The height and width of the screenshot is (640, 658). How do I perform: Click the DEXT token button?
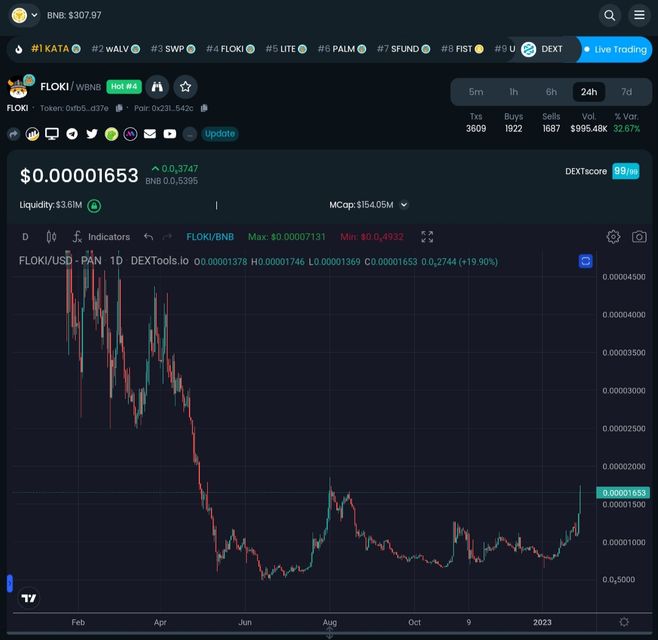coord(542,50)
